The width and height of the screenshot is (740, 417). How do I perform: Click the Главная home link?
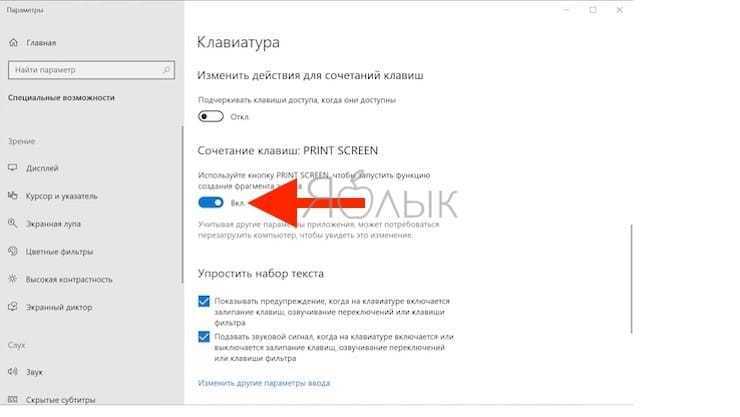[41, 43]
